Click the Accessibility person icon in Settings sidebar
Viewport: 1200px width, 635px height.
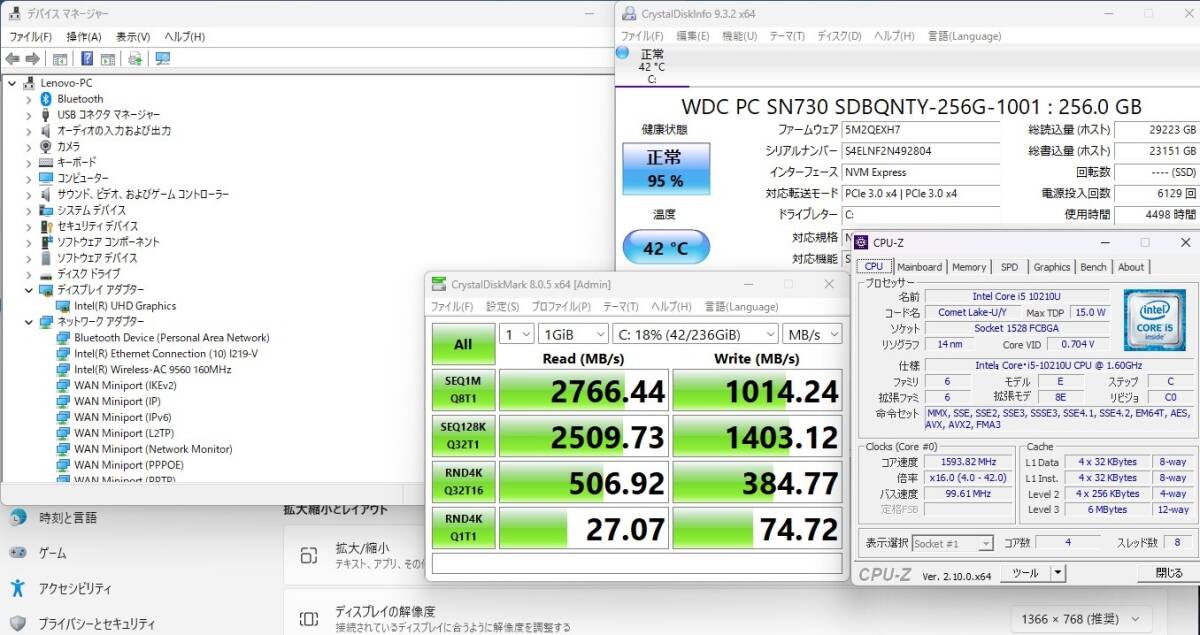pyautogui.click(x=18, y=588)
